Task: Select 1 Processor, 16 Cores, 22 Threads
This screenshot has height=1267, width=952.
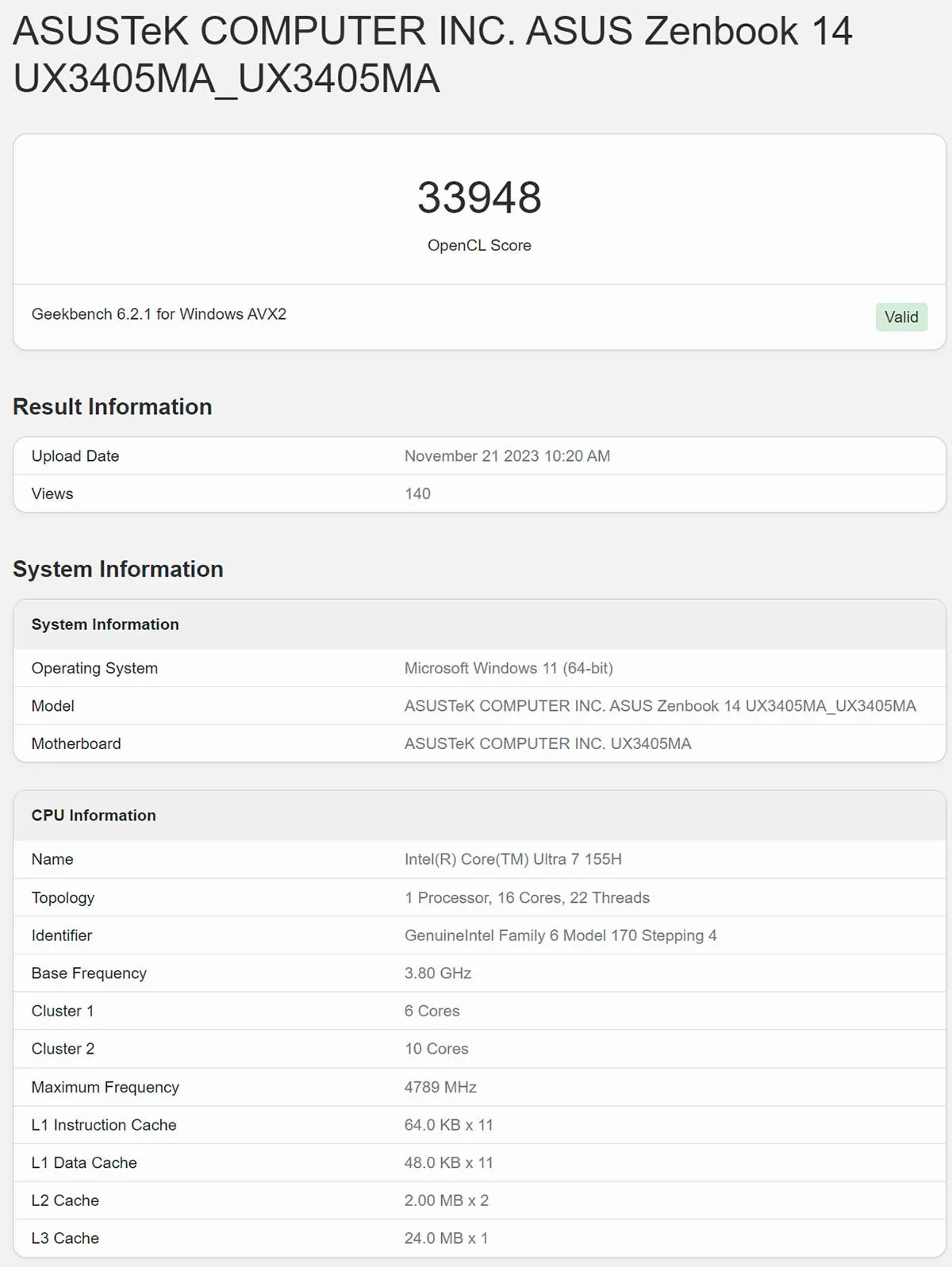Action: click(x=527, y=897)
